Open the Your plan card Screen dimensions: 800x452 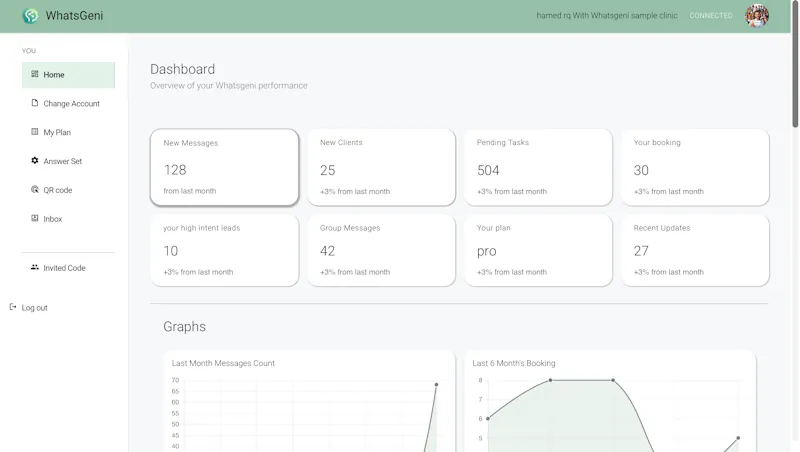pyautogui.click(x=538, y=250)
